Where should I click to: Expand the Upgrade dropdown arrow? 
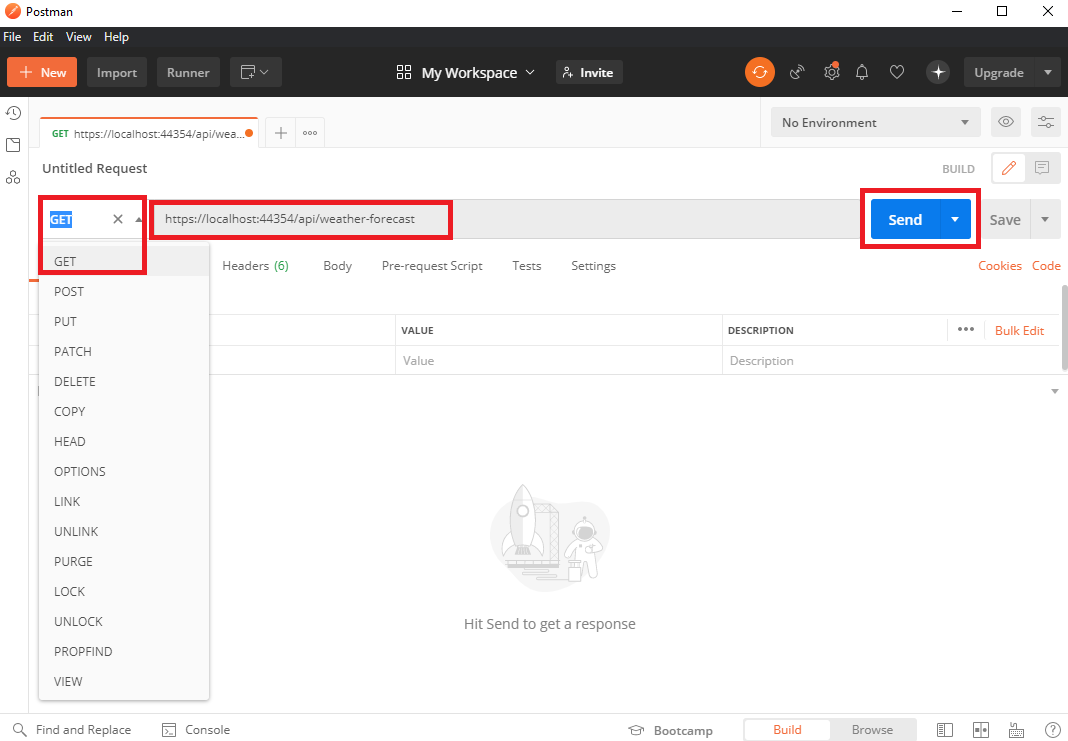[1048, 72]
